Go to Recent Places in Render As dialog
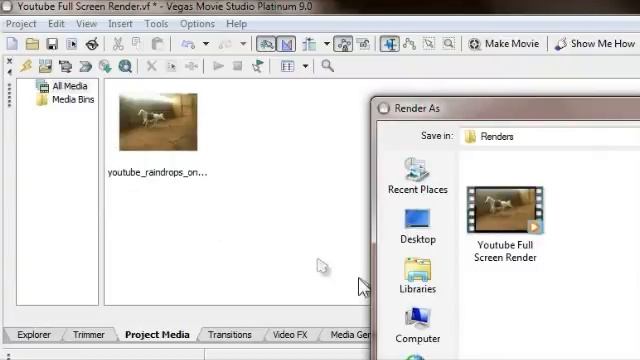640x360 pixels. (x=418, y=176)
